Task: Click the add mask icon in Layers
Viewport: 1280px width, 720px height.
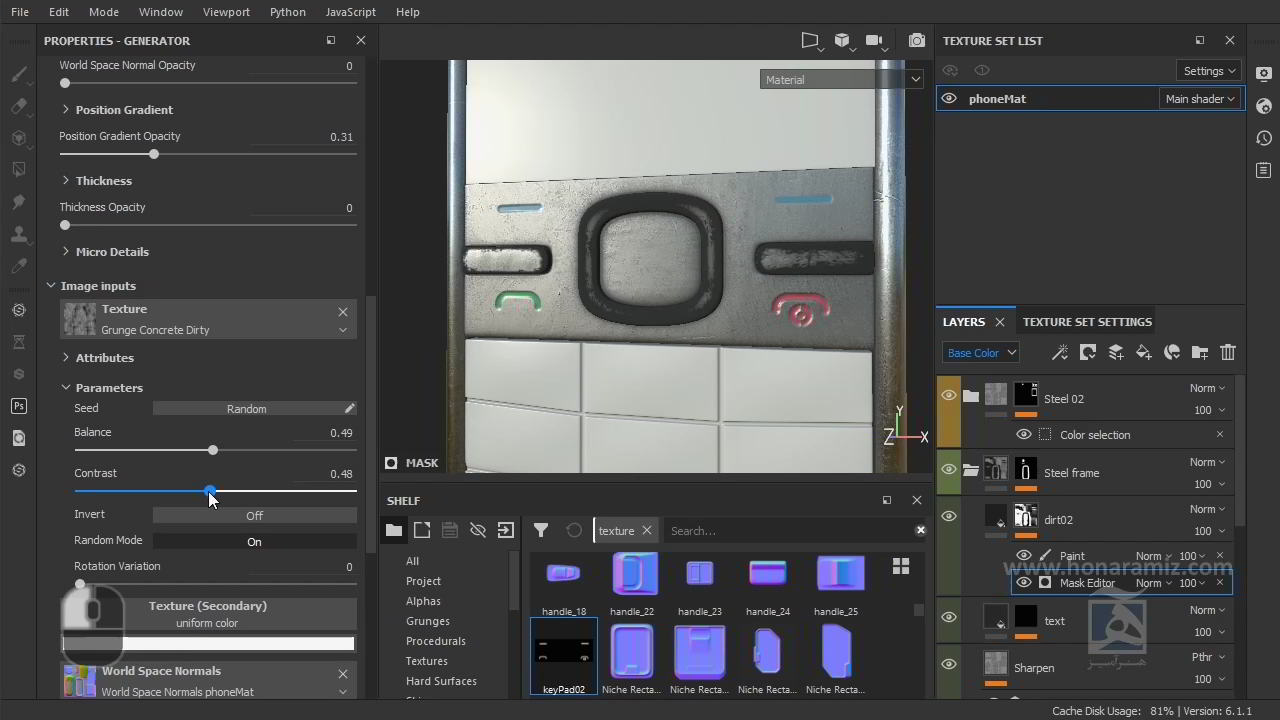Action: coord(1088,352)
